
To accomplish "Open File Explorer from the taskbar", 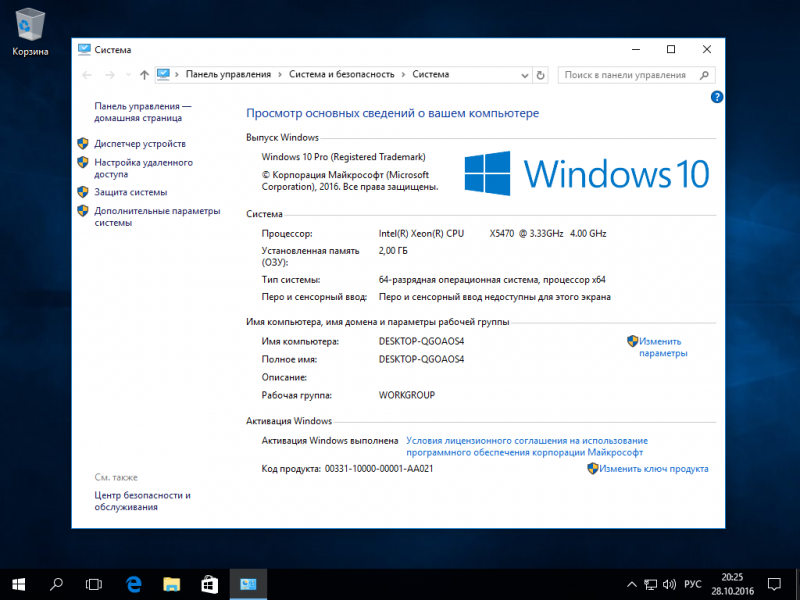I will point(171,585).
